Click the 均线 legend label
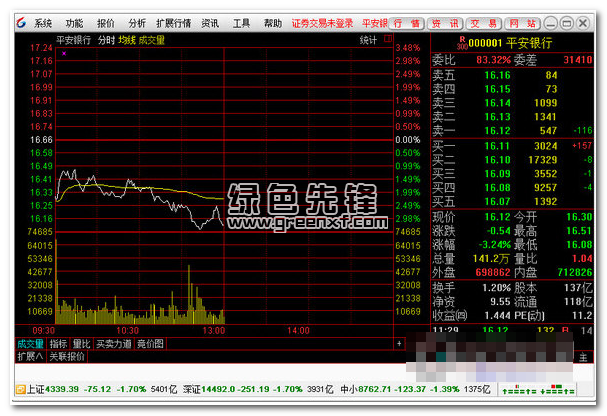 (127, 40)
